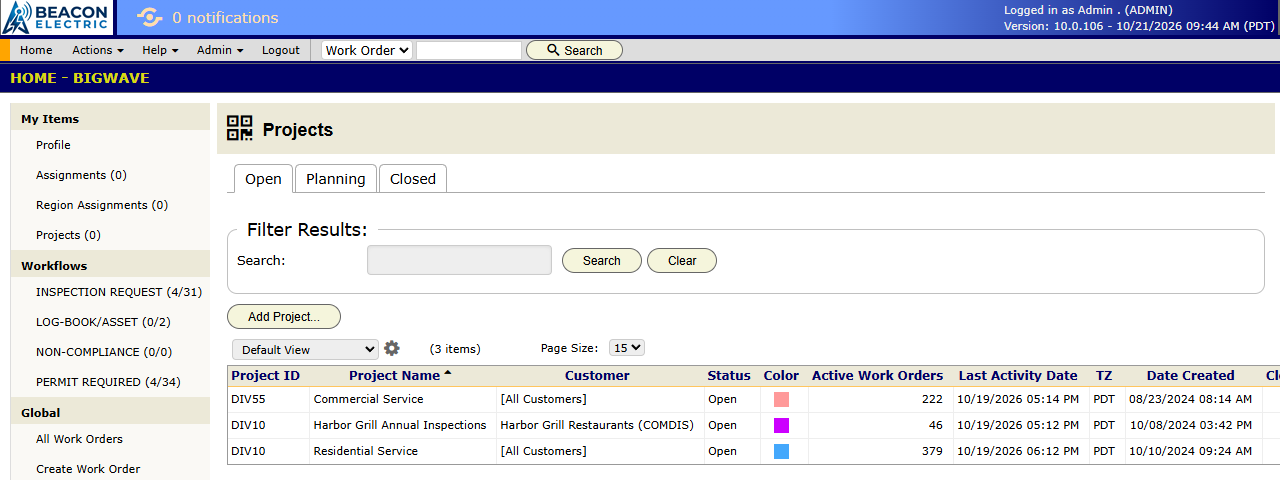Click the HOME - BIGWAVE breadcrumb

79,78
